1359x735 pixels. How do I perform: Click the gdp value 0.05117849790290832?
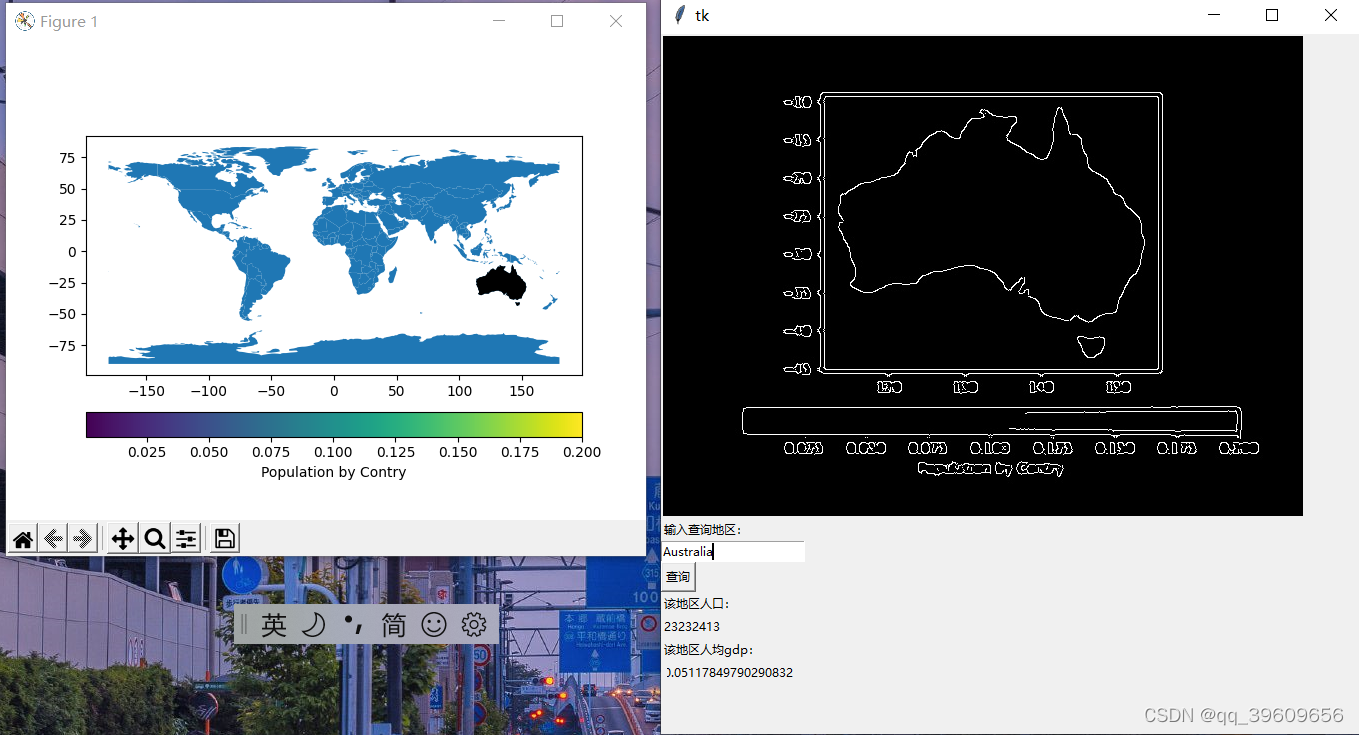(729, 673)
